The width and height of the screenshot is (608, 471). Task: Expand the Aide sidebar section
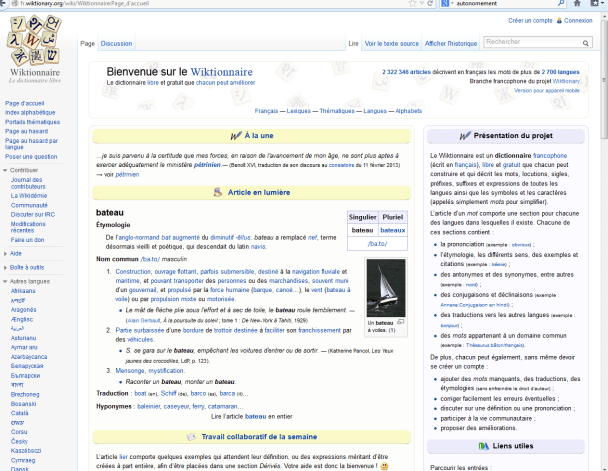click(5, 254)
